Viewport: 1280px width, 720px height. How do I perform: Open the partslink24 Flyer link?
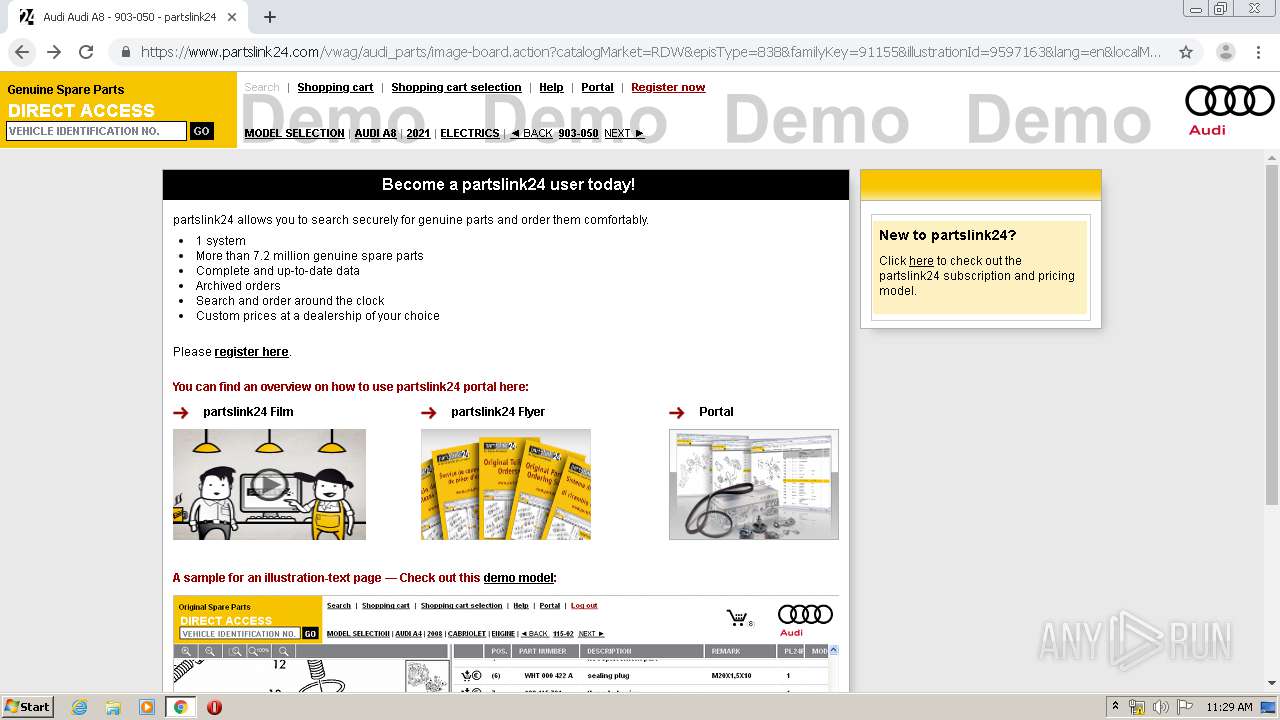[x=498, y=412]
